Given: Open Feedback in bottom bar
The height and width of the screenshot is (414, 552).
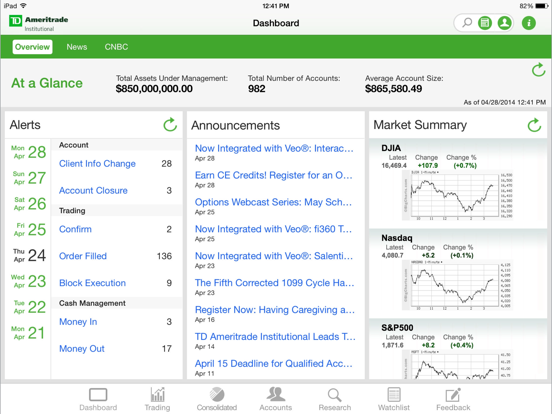Looking at the screenshot, I should click(453, 399).
